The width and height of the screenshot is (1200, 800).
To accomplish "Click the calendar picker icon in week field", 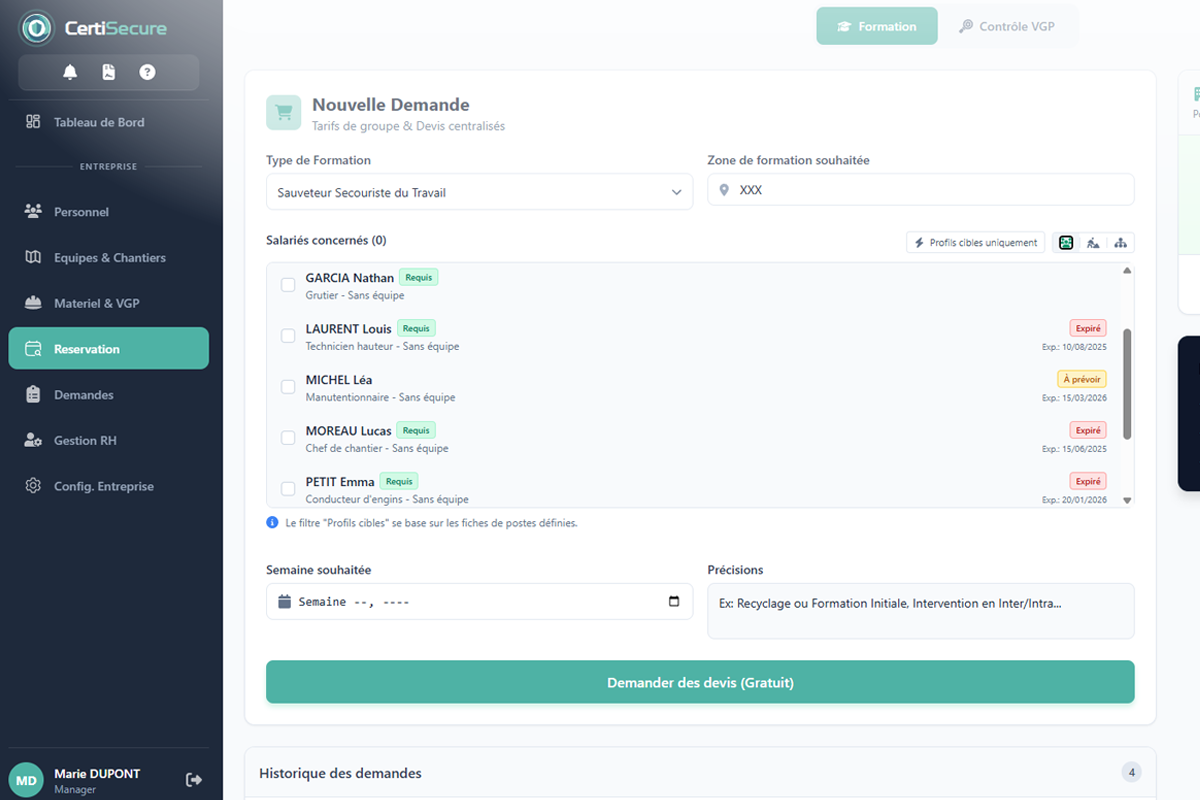I will click(x=673, y=601).
